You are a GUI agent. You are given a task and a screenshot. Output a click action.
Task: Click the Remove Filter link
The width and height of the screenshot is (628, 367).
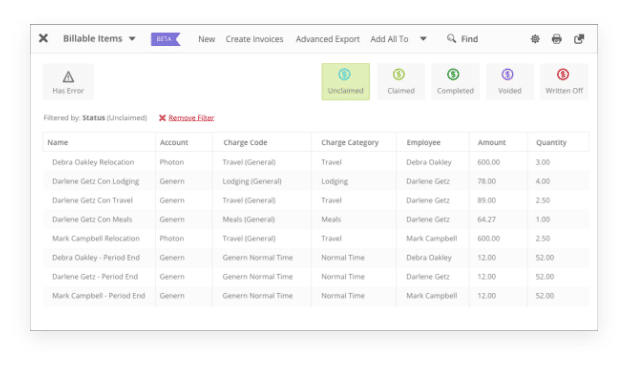click(x=191, y=118)
